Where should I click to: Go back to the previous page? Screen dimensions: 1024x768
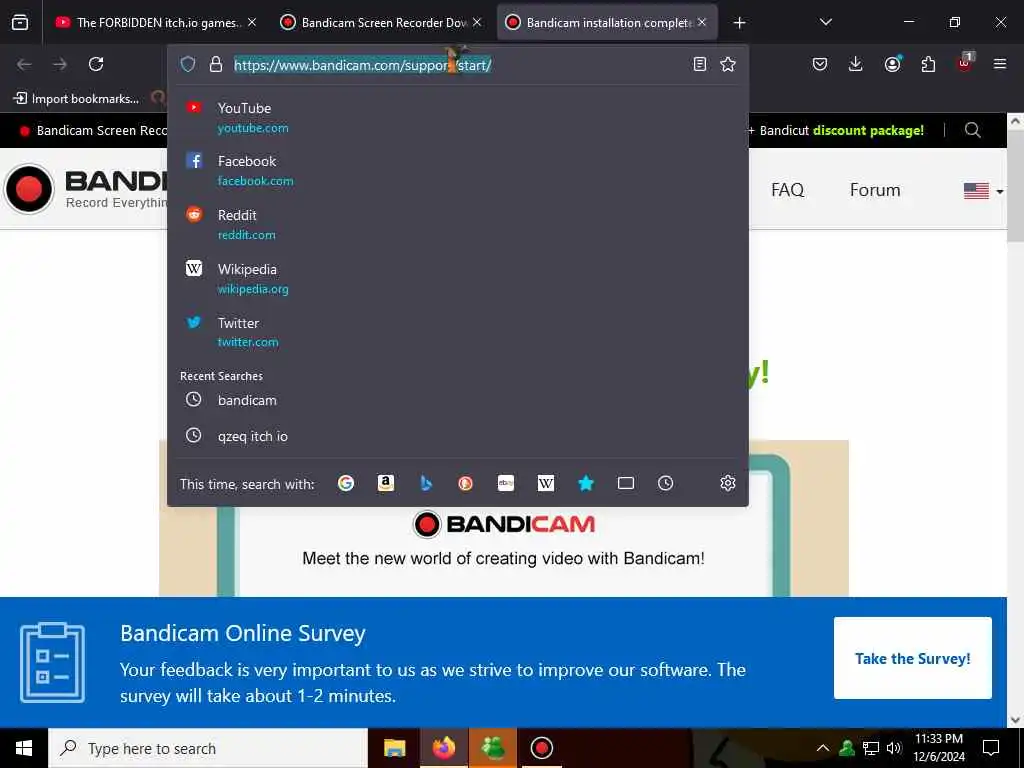tap(24, 64)
